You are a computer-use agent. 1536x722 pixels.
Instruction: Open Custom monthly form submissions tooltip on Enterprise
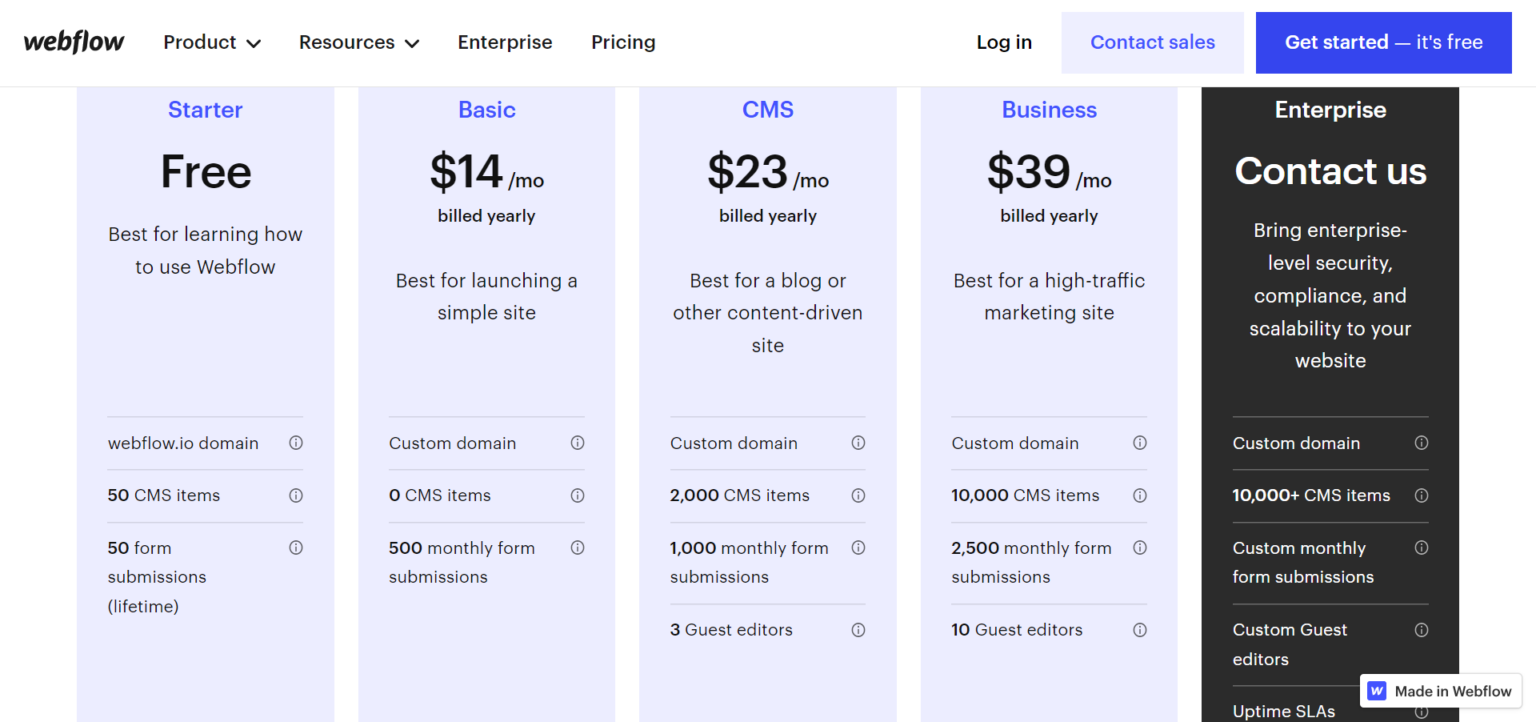1421,547
